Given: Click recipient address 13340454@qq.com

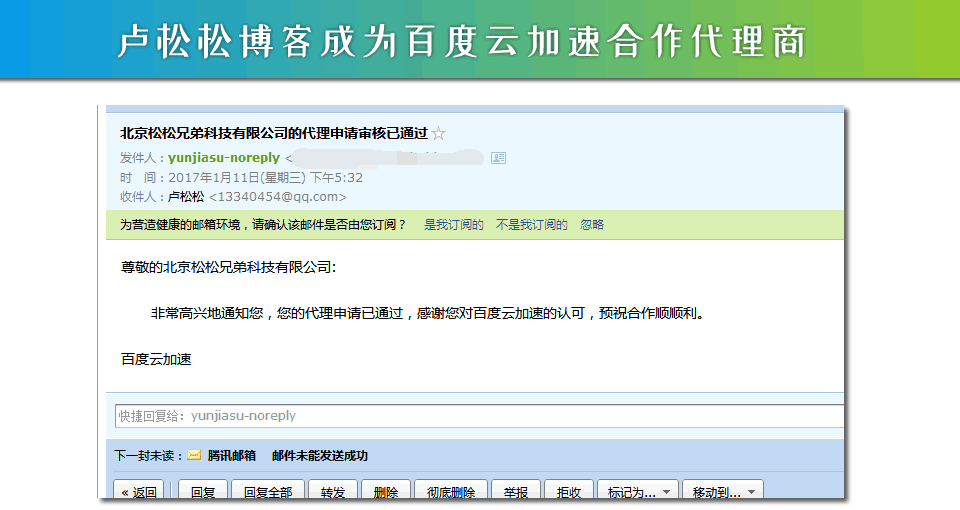Looking at the screenshot, I should pyautogui.click(x=277, y=197).
